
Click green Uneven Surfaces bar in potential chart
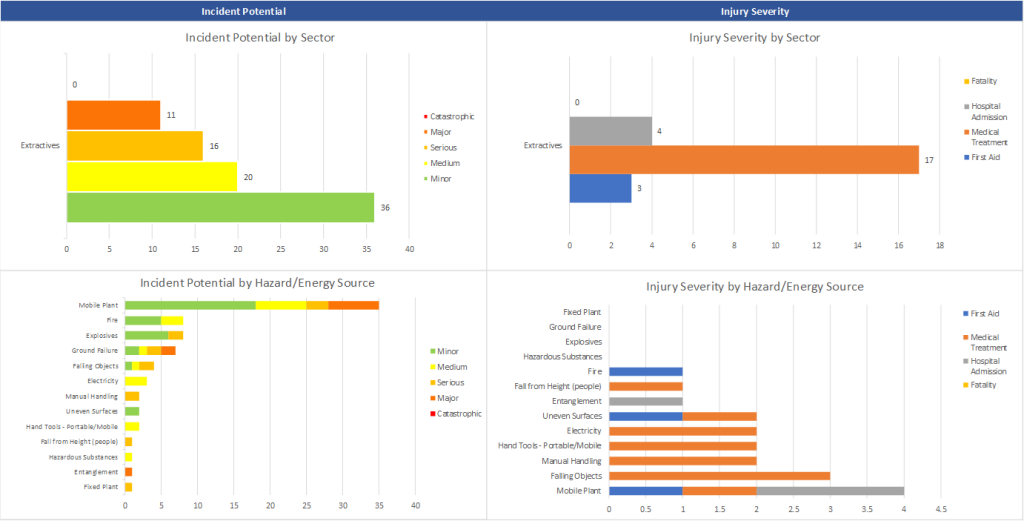[132, 411]
